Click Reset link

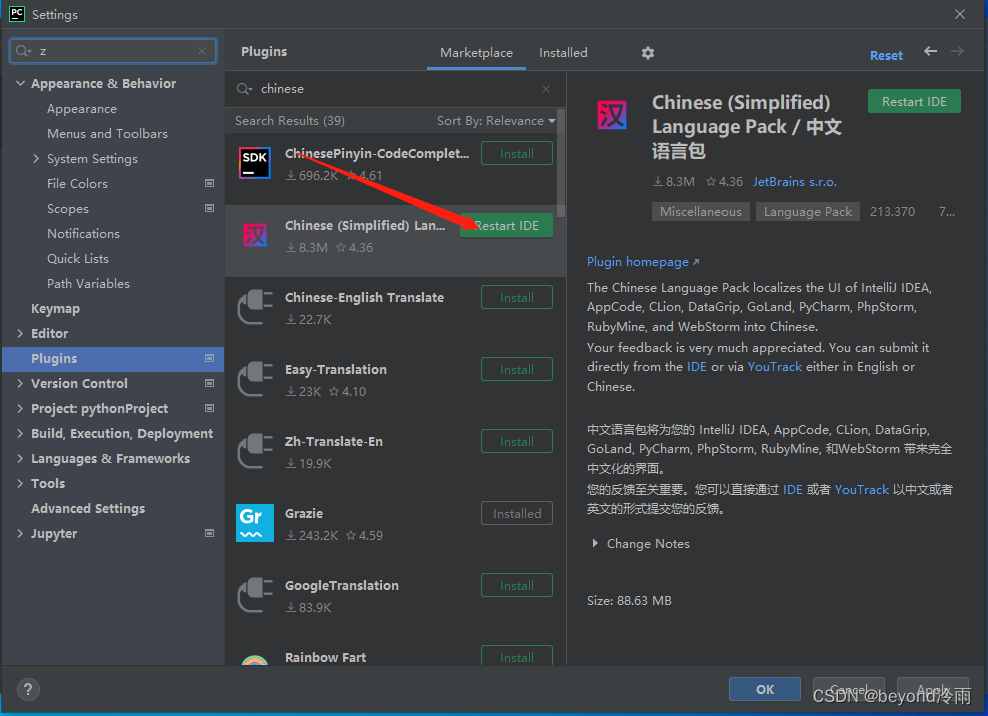pos(886,55)
